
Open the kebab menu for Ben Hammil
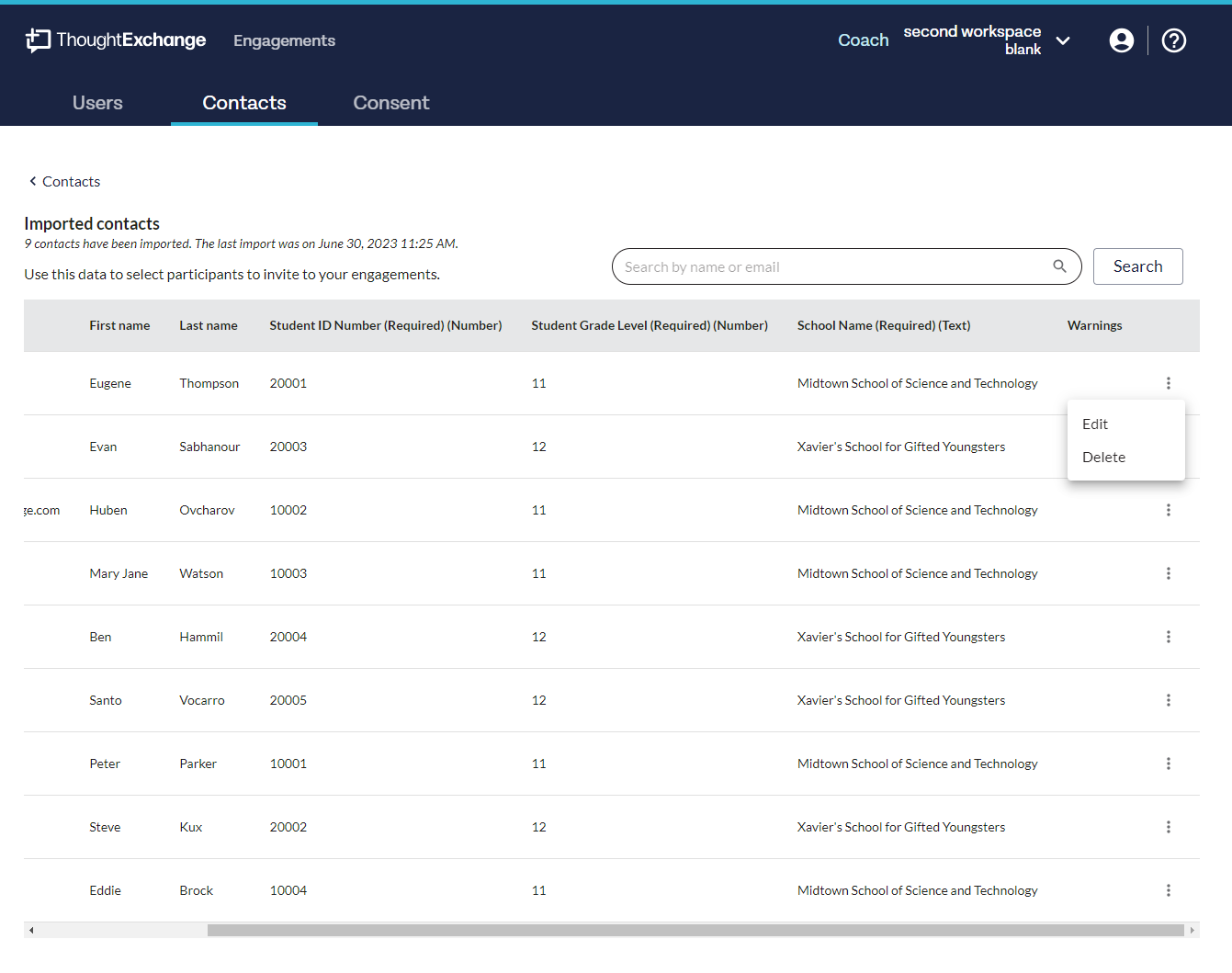pyautogui.click(x=1168, y=637)
